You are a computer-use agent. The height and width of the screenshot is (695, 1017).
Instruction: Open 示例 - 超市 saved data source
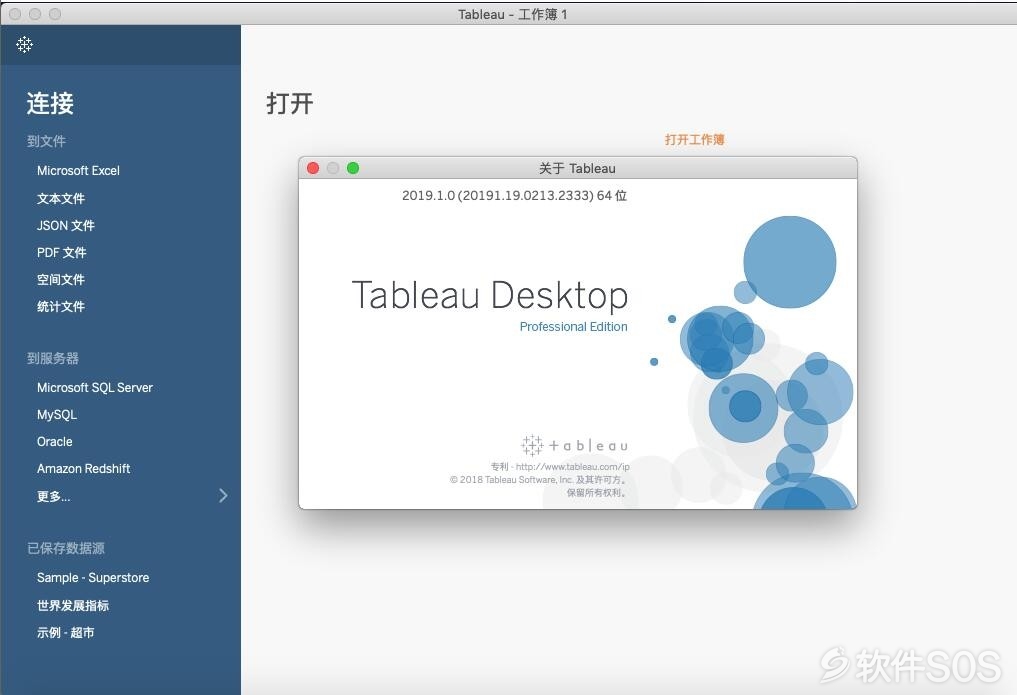tap(66, 633)
